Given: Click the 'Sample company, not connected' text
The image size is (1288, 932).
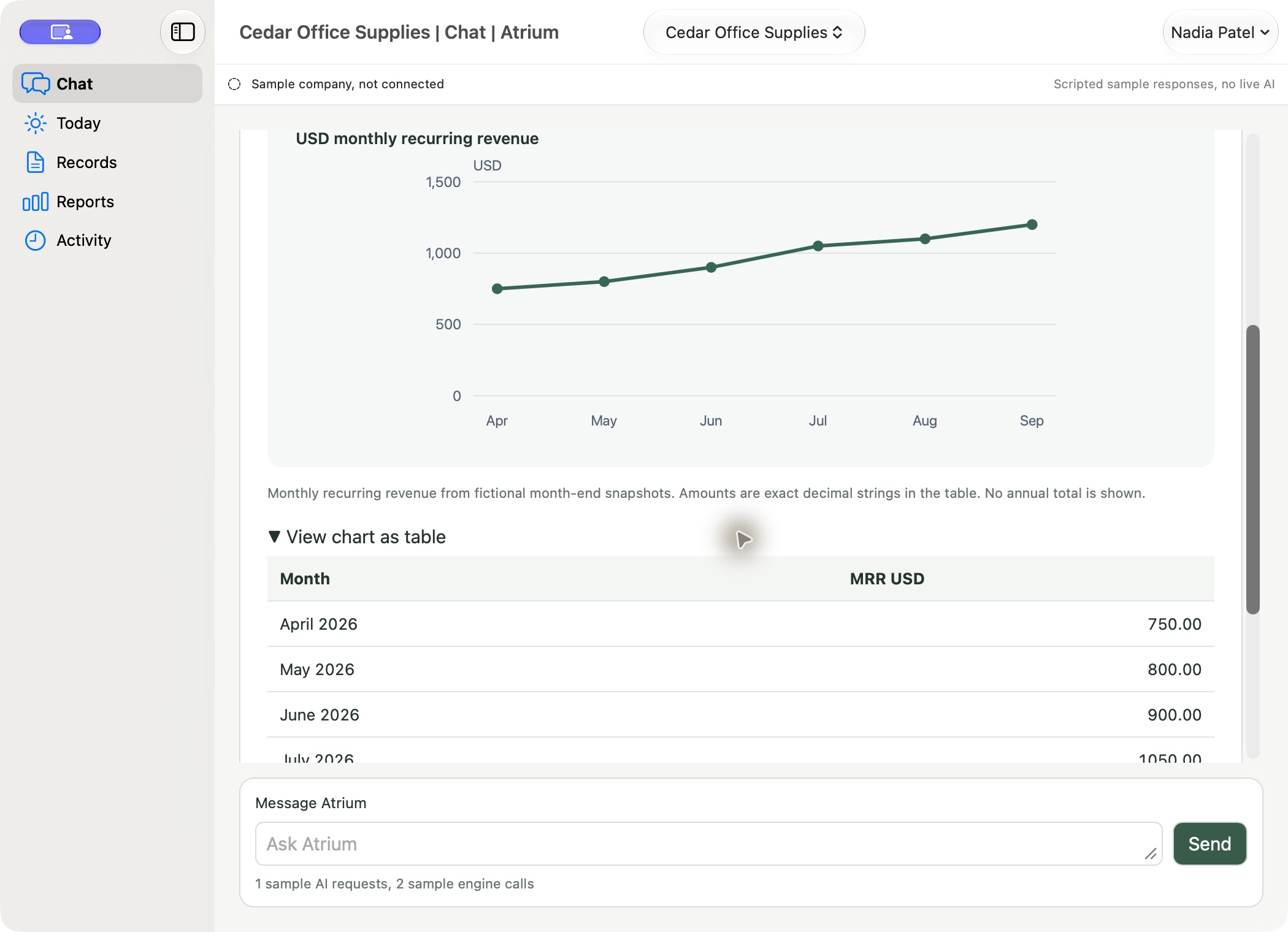Looking at the screenshot, I should coord(348,84).
